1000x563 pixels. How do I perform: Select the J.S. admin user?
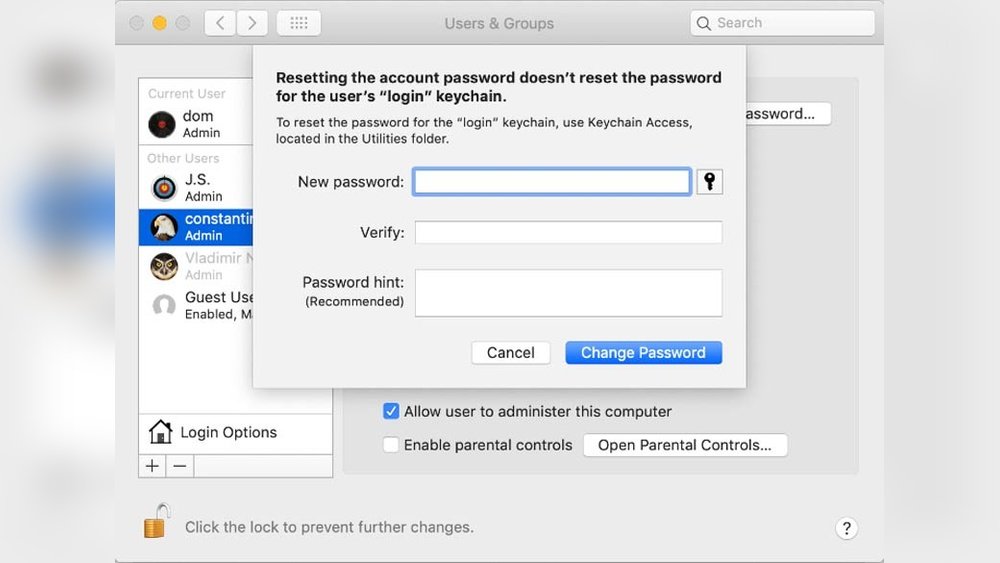click(195, 187)
